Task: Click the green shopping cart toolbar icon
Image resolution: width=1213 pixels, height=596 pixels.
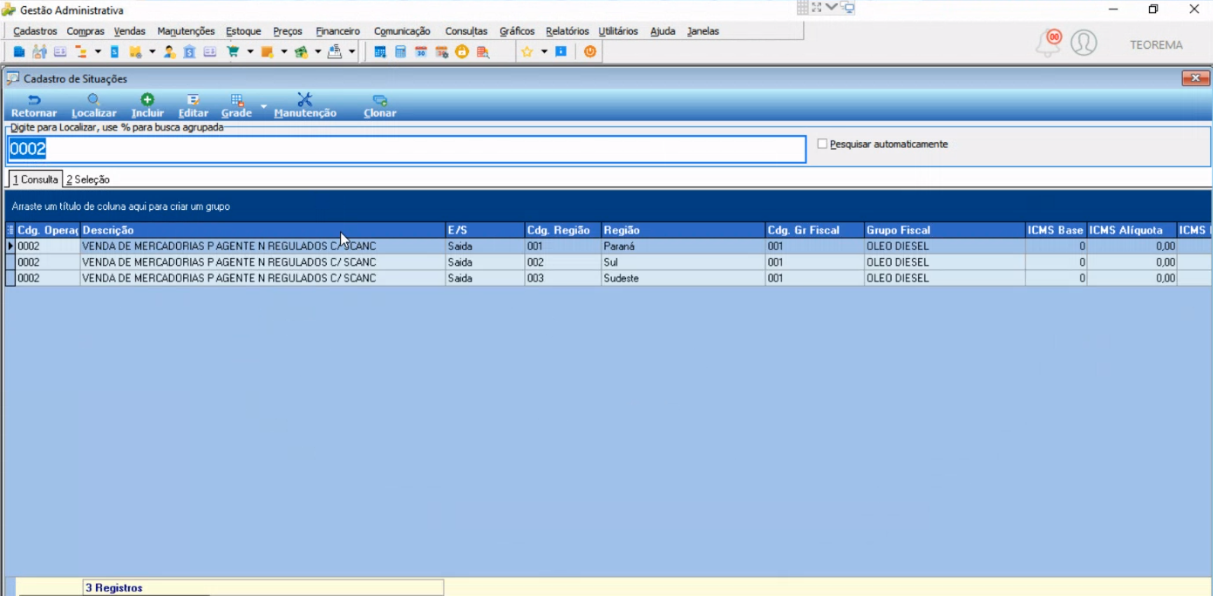Action: (x=233, y=51)
